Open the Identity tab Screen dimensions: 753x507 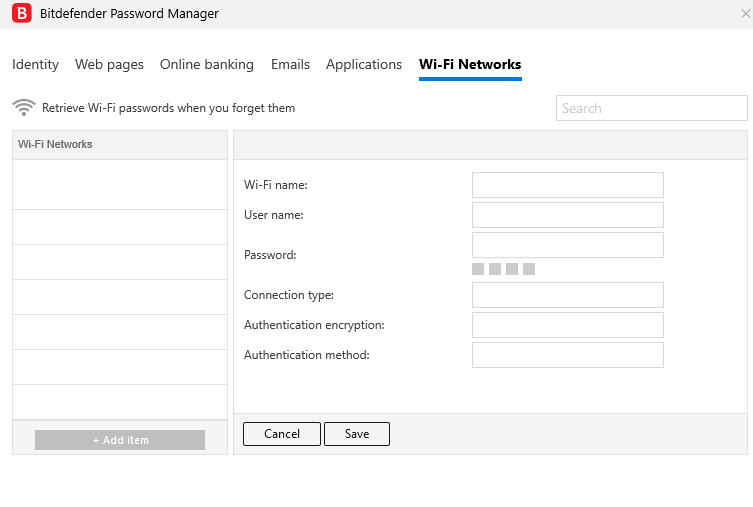(x=35, y=65)
